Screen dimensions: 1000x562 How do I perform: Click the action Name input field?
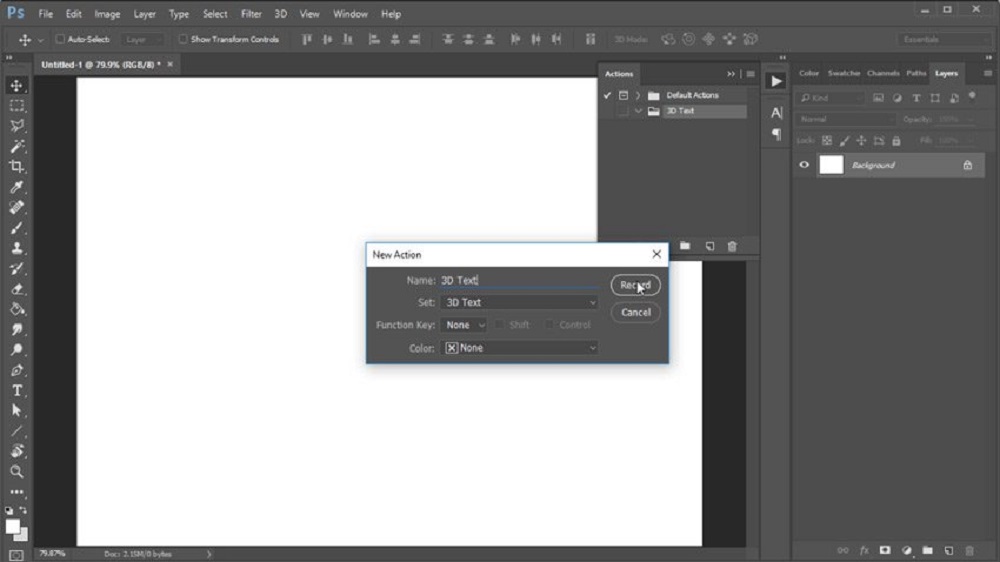[519, 280]
